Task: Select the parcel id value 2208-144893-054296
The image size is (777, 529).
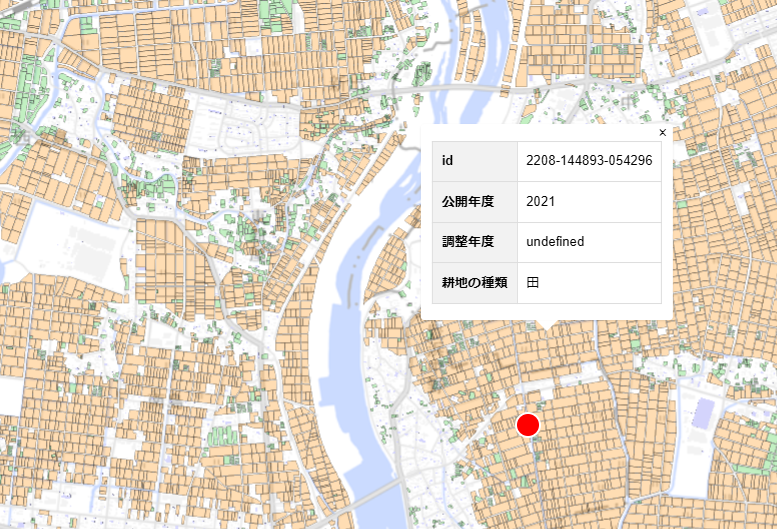Action: pyautogui.click(x=588, y=161)
